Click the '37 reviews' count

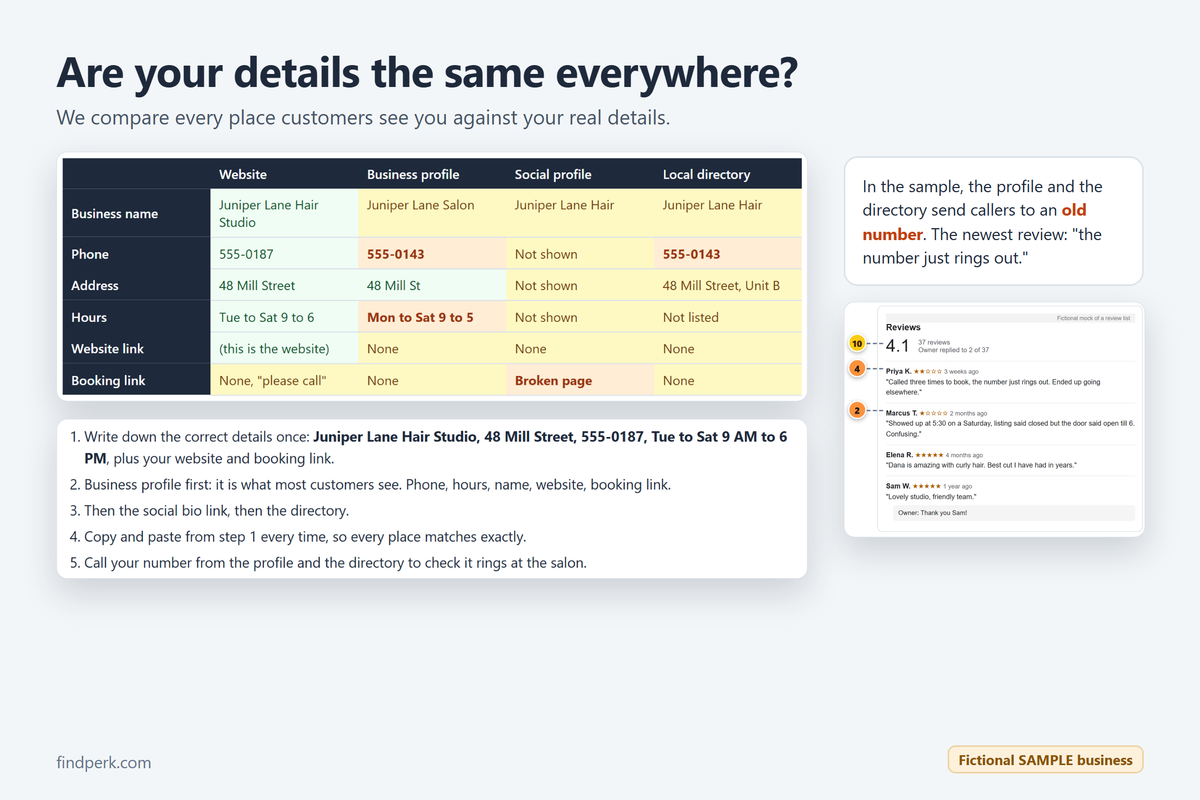coord(932,342)
